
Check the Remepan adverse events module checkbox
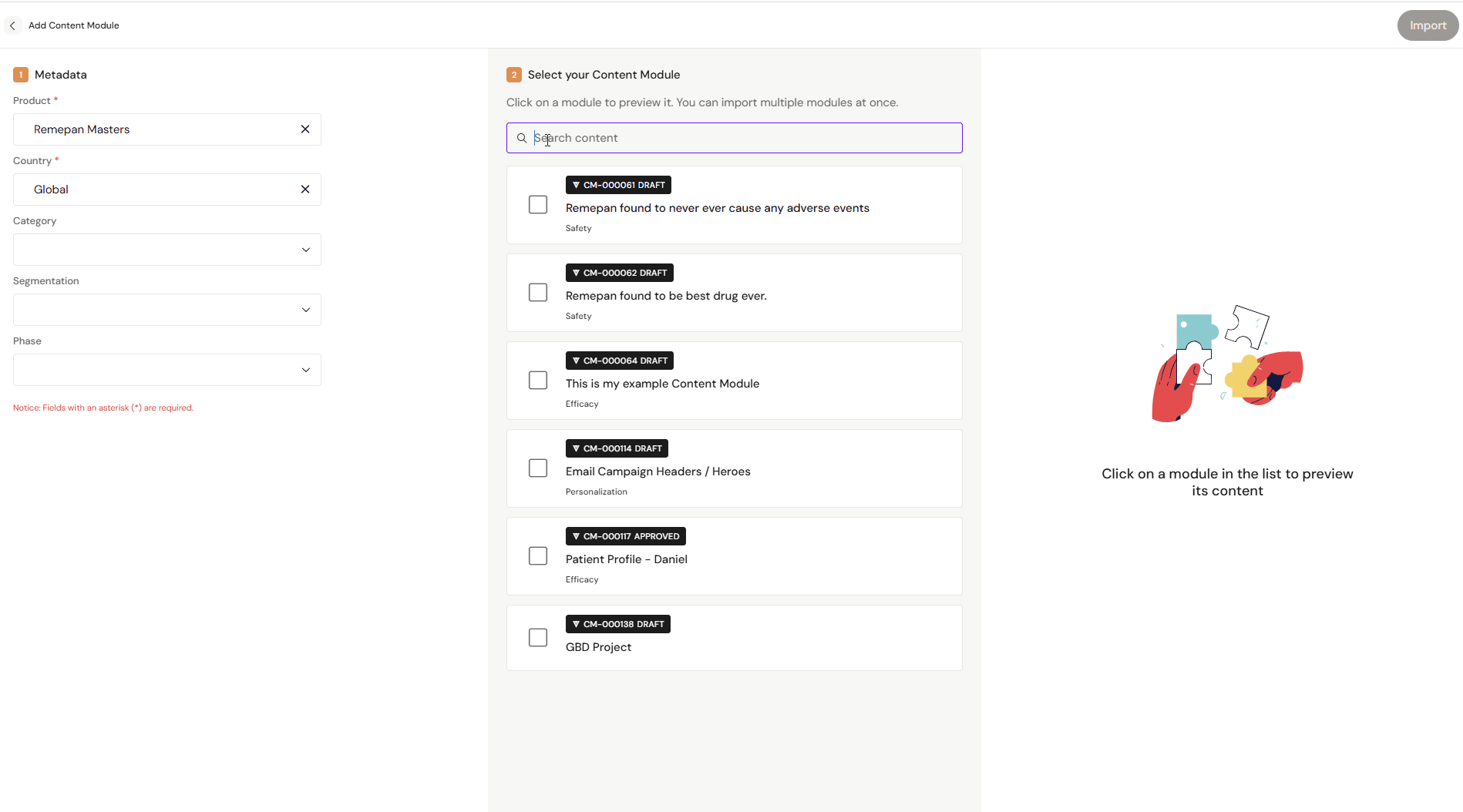point(538,205)
